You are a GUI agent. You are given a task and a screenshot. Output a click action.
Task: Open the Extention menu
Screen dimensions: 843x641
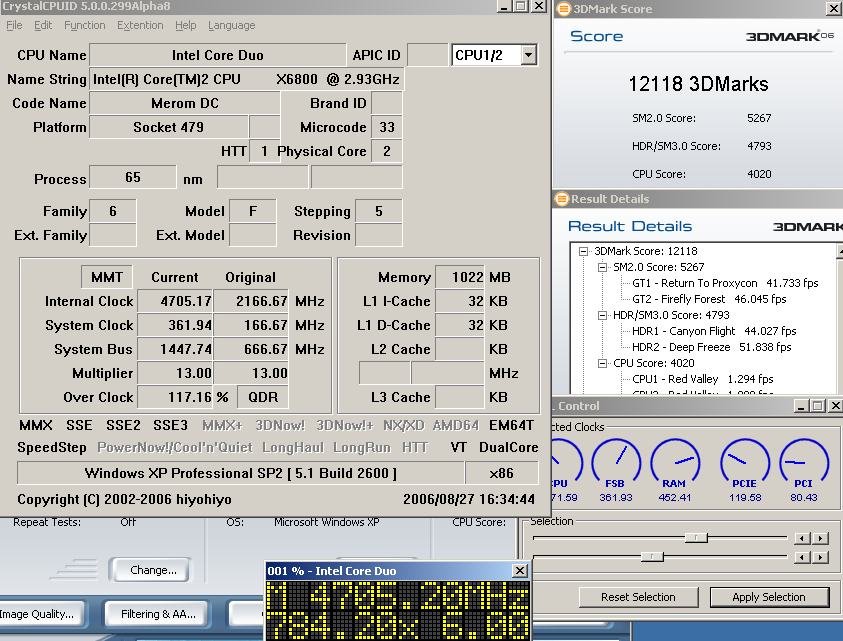pyautogui.click(x=140, y=25)
